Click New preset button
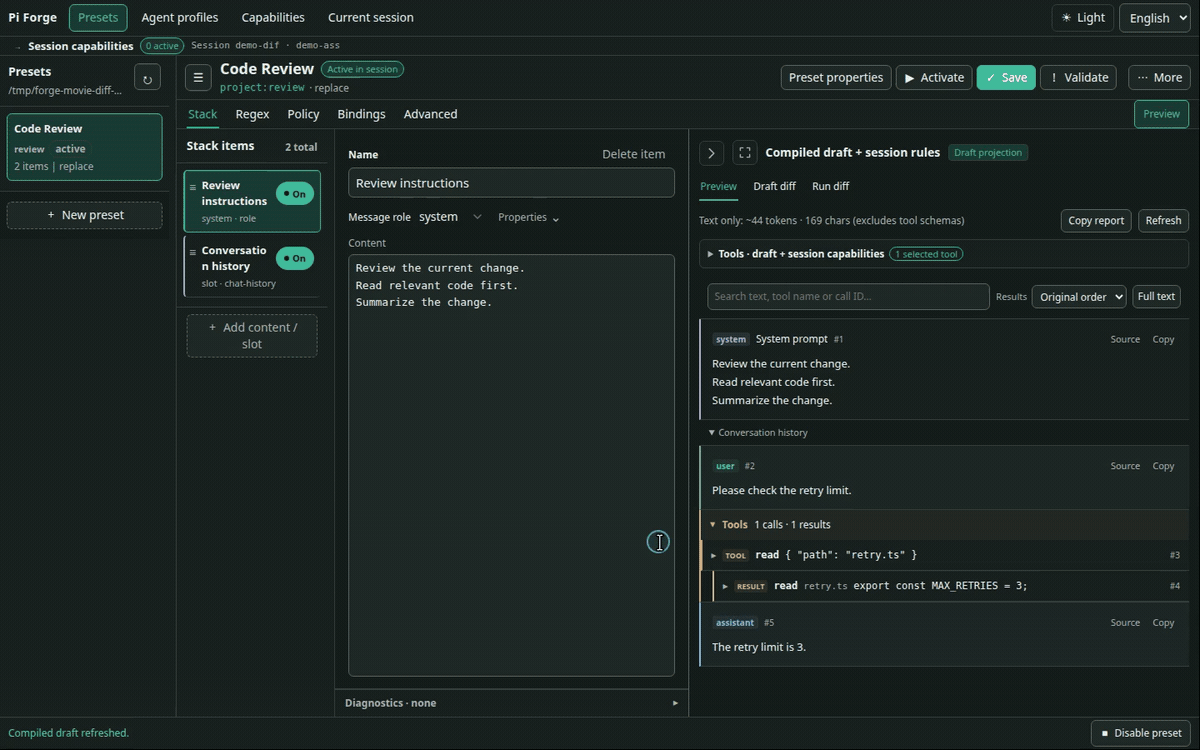 tap(85, 215)
